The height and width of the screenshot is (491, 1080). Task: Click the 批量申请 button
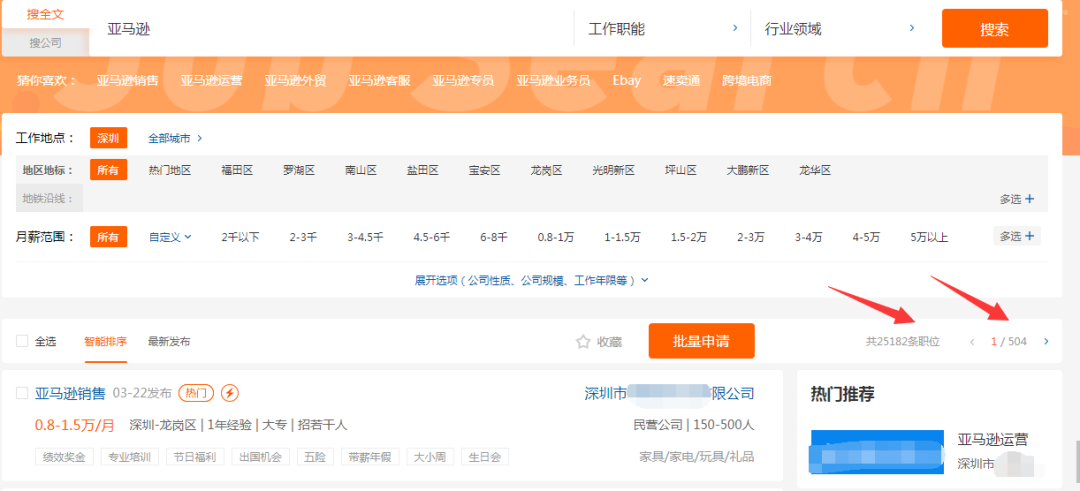pos(701,341)
